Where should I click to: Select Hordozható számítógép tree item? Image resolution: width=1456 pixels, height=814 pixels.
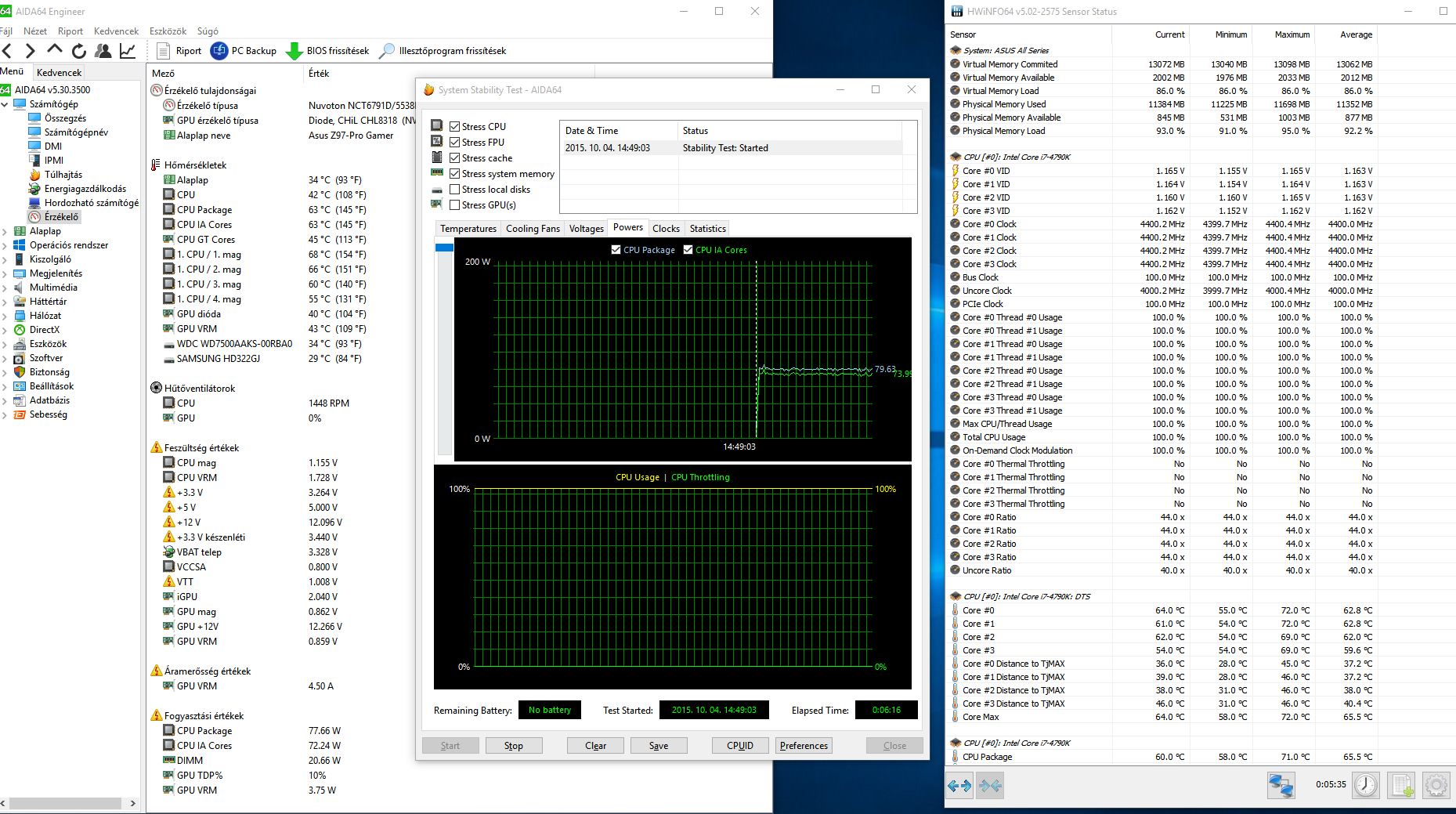pyautogui.click(x=91, y=203)
